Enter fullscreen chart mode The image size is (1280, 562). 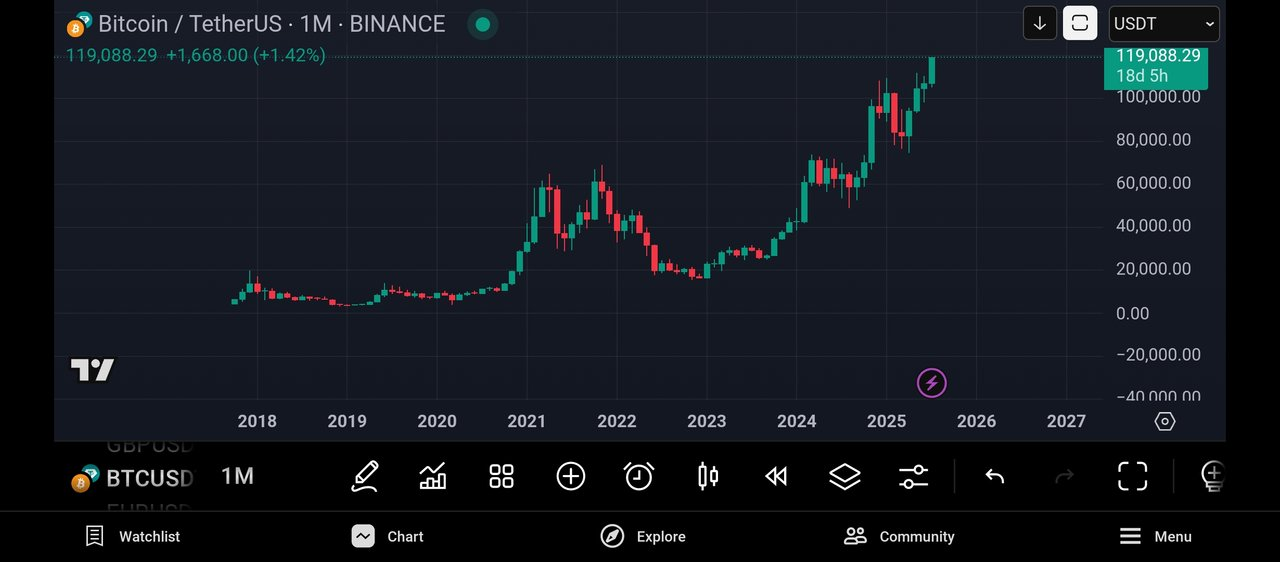1132,476
